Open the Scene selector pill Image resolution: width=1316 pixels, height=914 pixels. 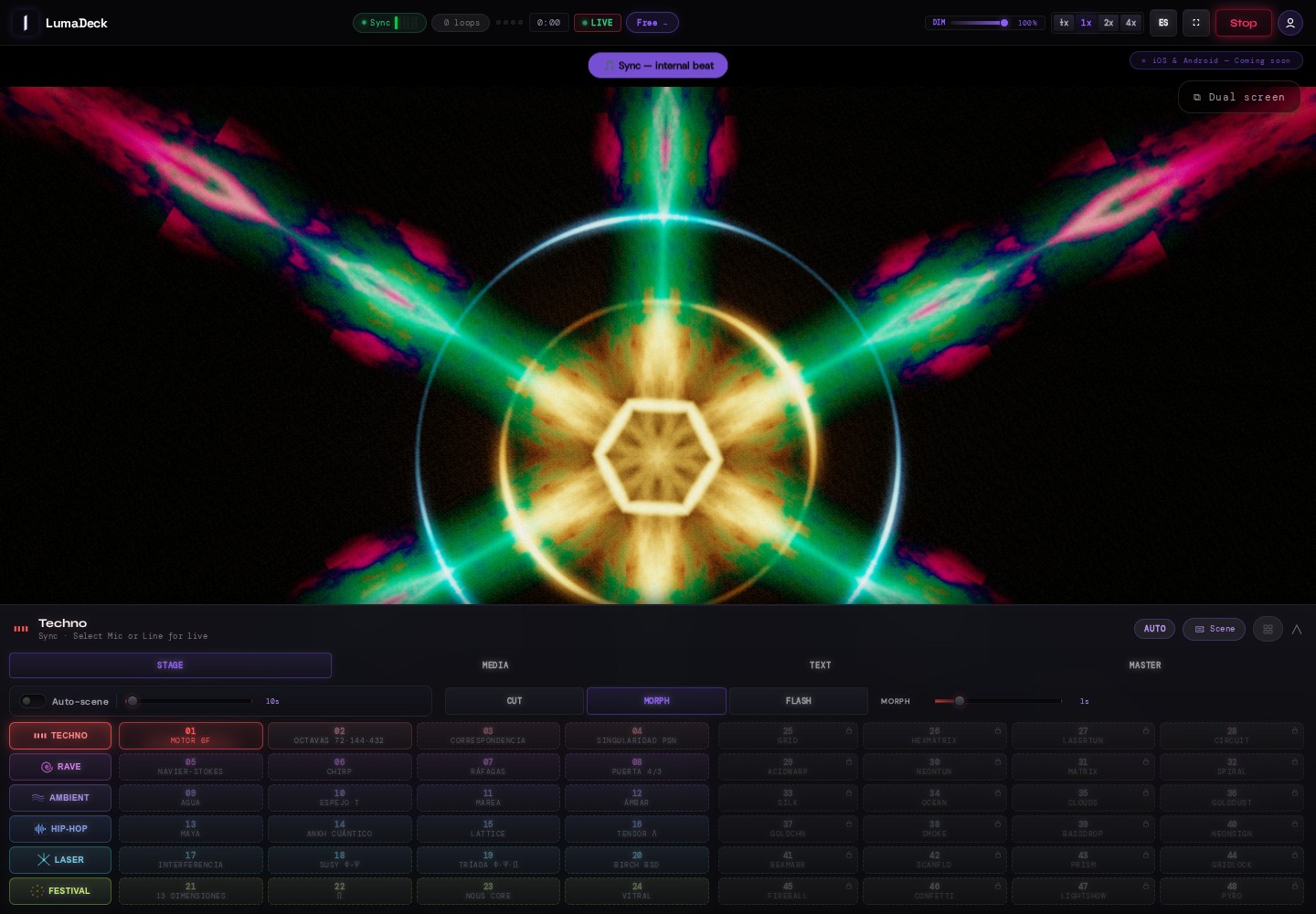coord(1214,629)
